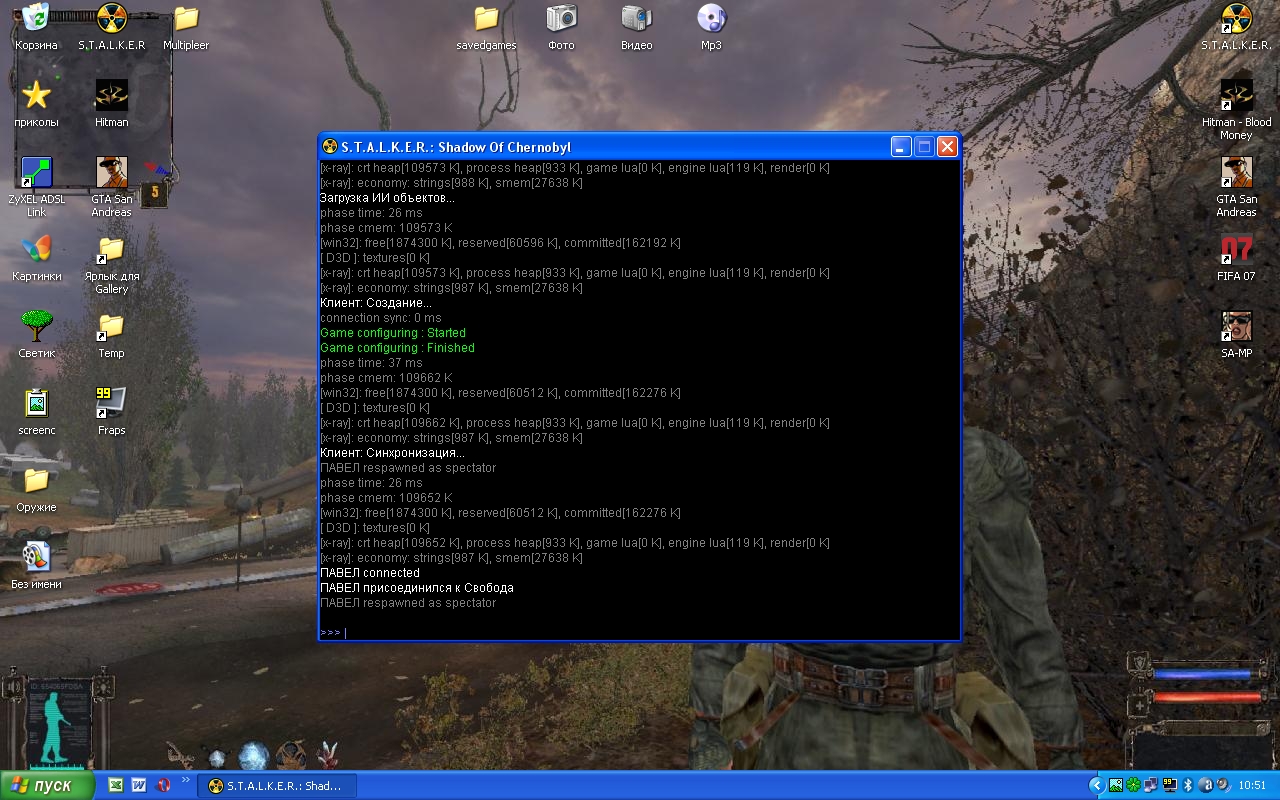Show hidden tray icons with the arrow
Viewport: 1280px width, 800px height.
(x=1097, y=785)
